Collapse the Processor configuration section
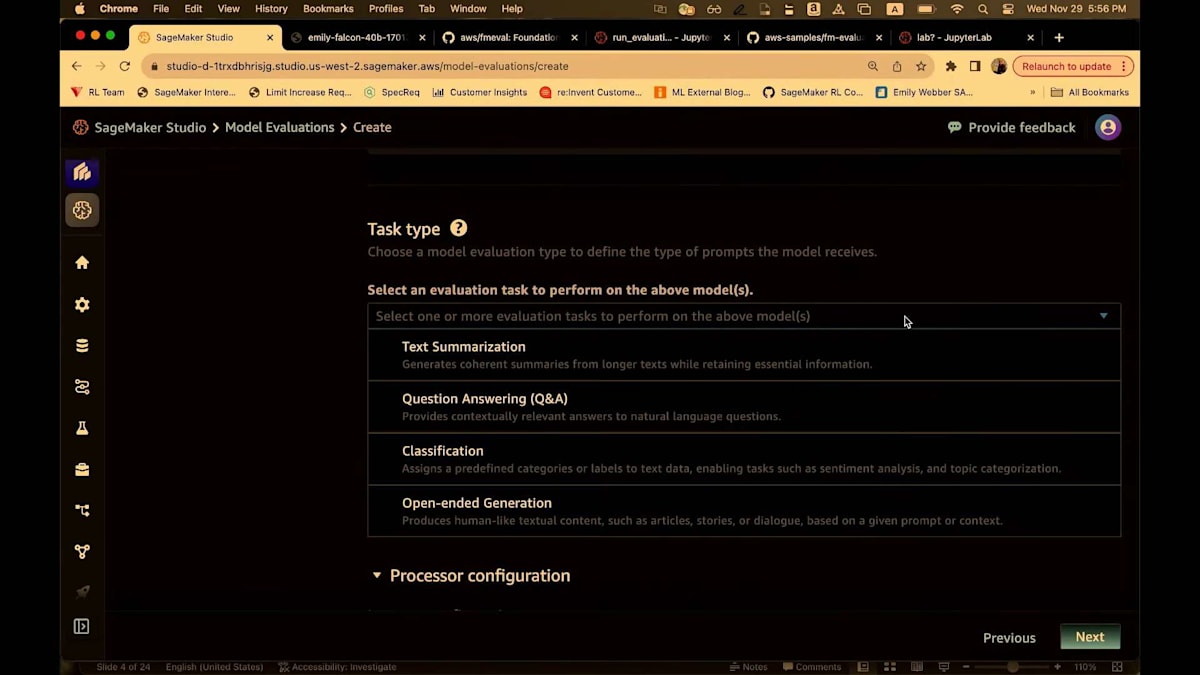Screen dimensions: 1200x675 coord(377,576)
